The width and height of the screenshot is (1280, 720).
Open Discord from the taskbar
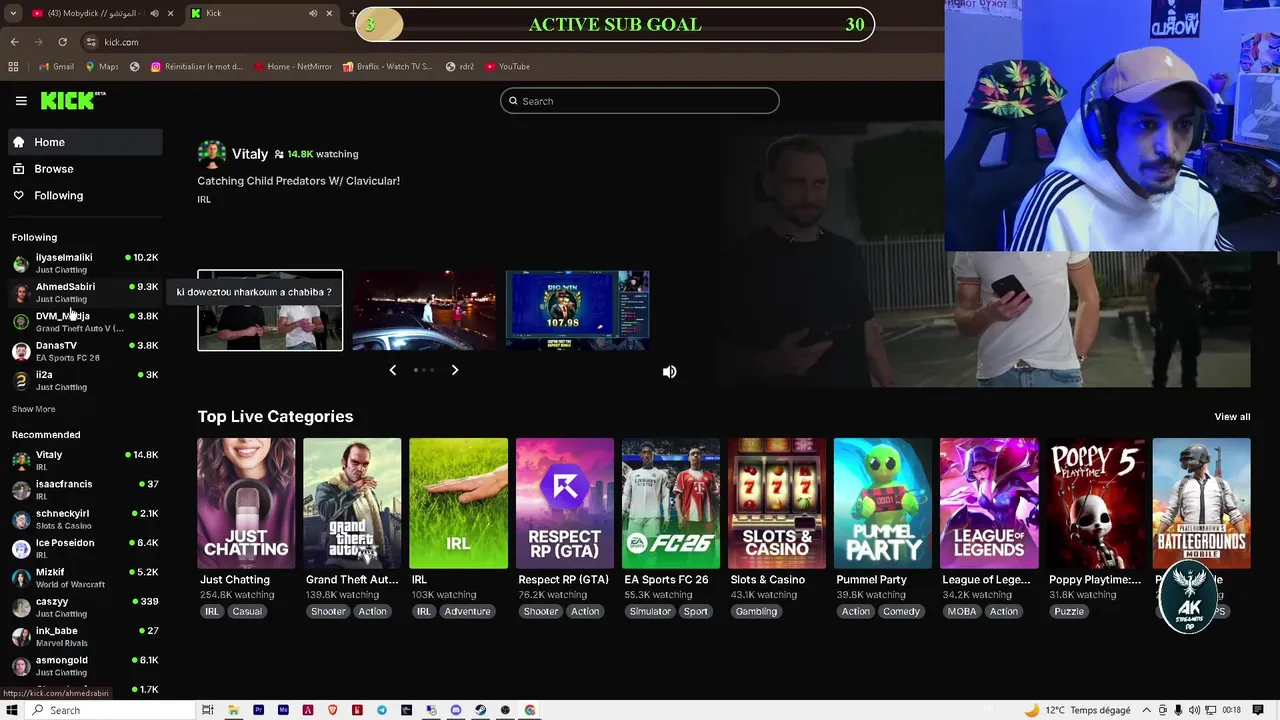click(456, 710)
